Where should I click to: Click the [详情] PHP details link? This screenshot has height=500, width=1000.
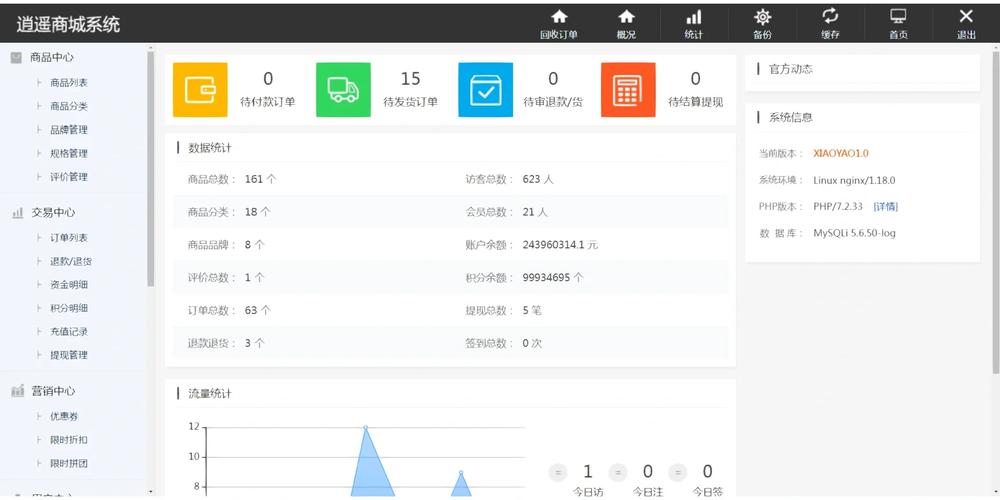click(x=886, y=207)
